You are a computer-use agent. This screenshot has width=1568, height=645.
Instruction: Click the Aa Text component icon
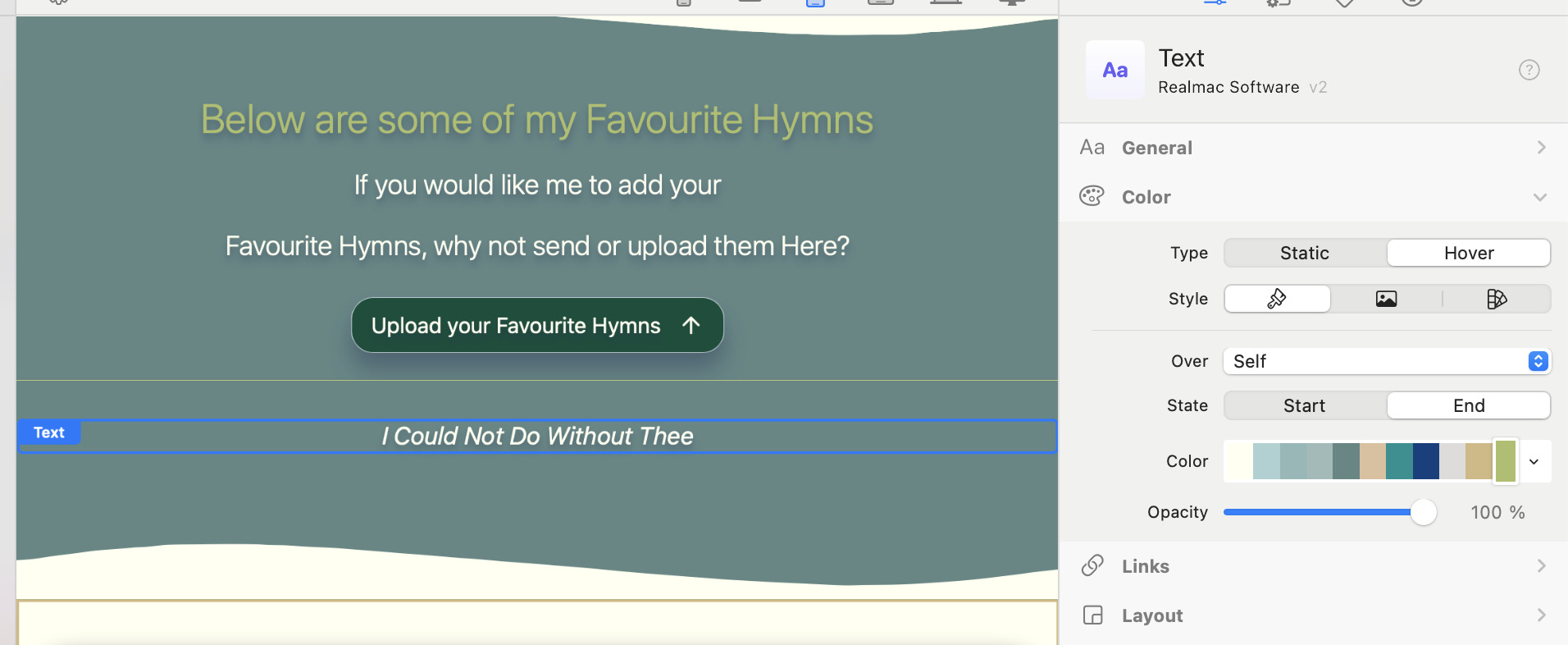[1114, 70]
